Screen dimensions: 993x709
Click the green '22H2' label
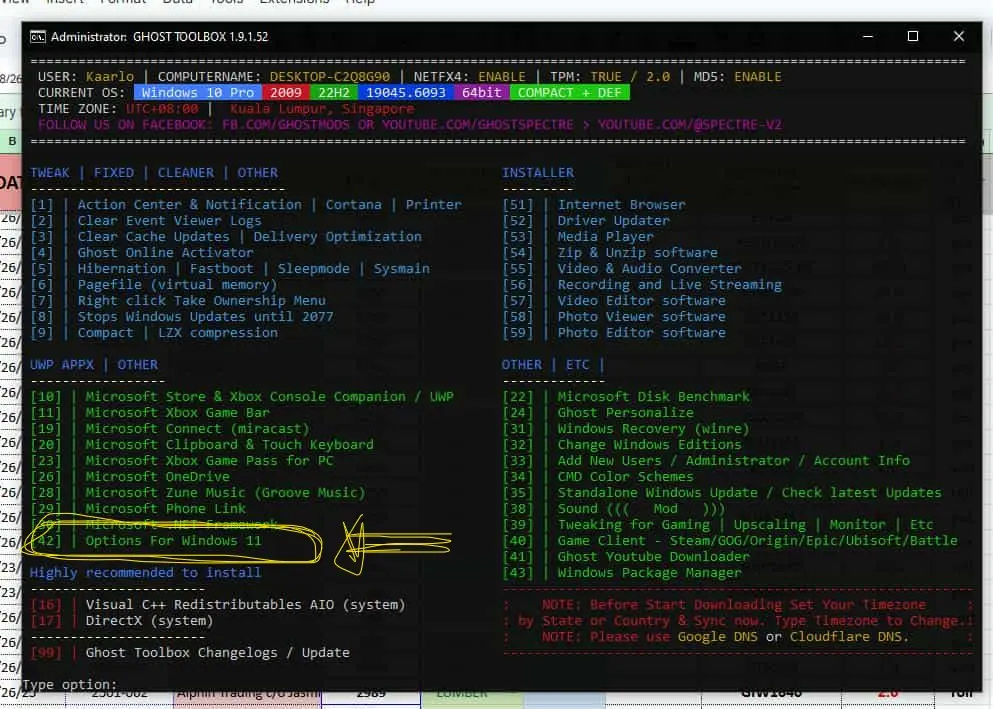(334, 93)
